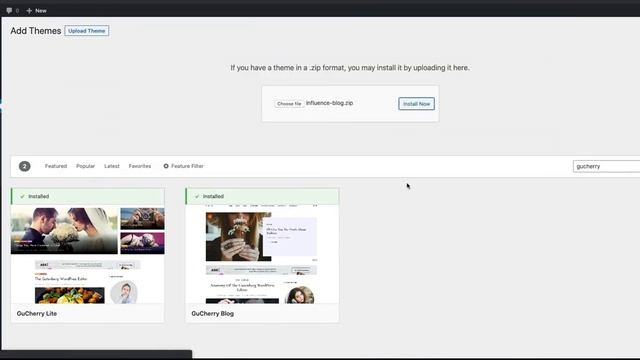This screenshot has width=640, height=360.
Task: Select the Favorites themes tab
Action: (x=140, y=166)
